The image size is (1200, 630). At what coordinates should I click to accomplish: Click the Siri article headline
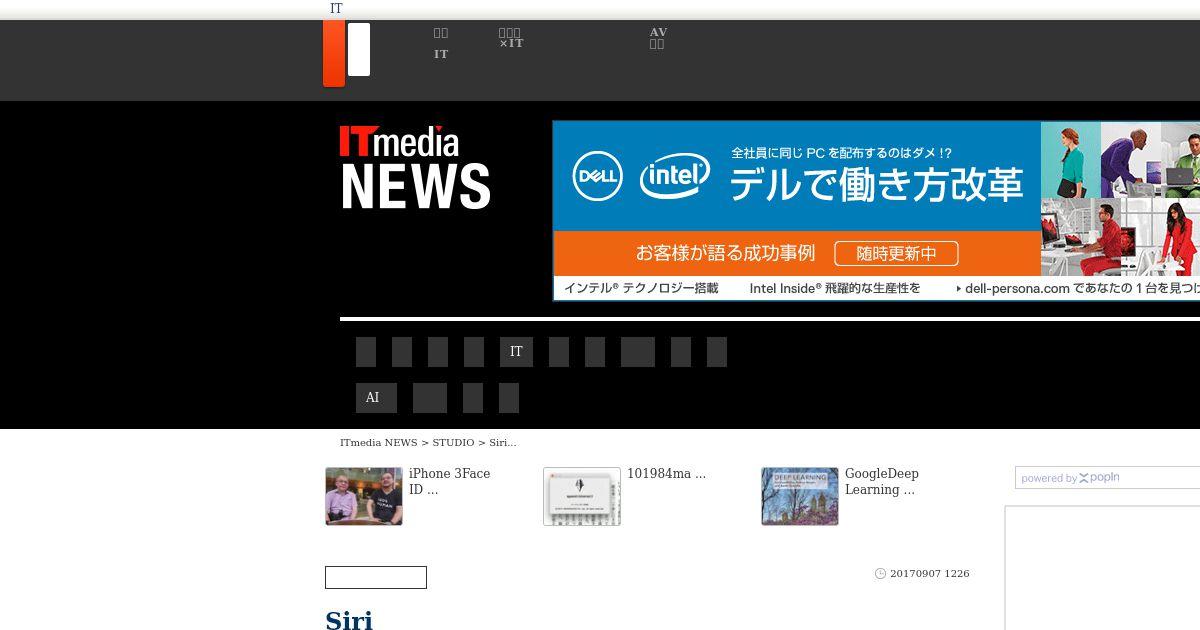pyautogui.click(x=349, y=620)
